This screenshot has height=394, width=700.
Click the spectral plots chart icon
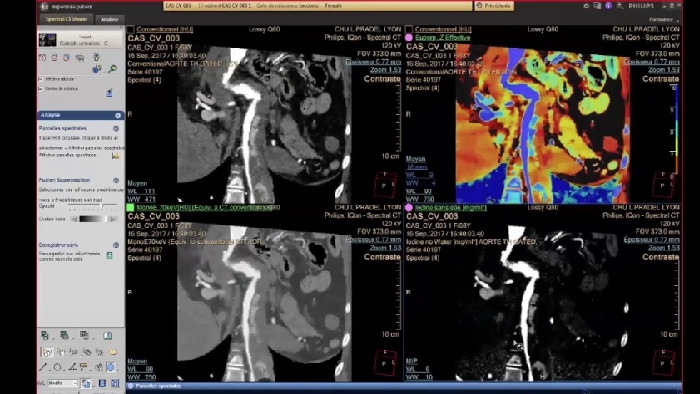(x=116, y=156)
